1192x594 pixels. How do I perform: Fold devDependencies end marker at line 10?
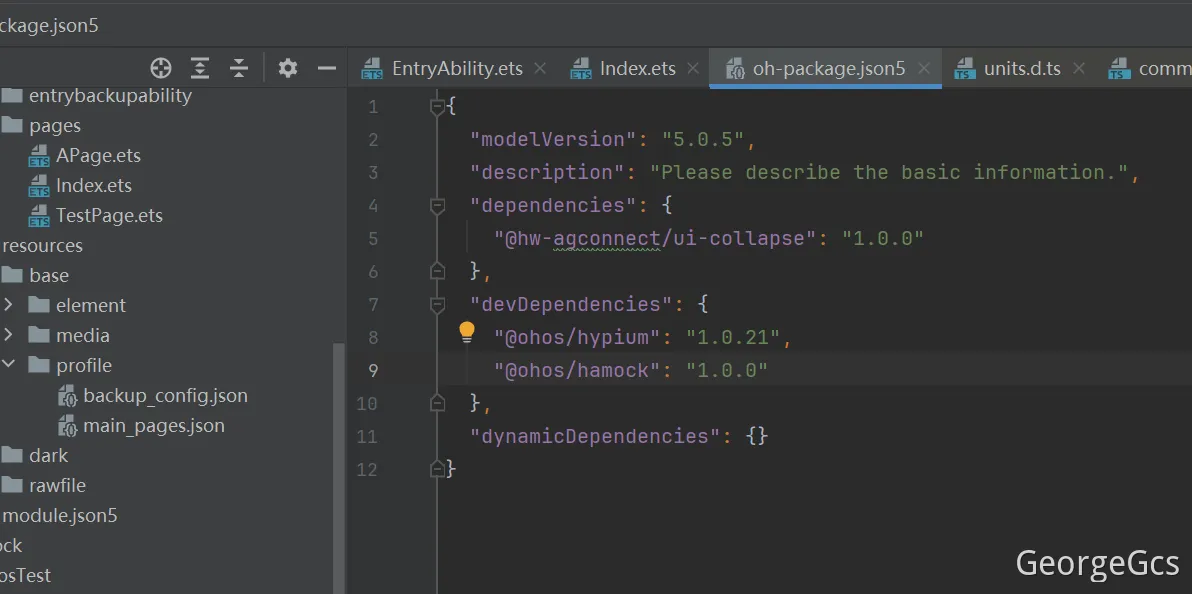437,403
